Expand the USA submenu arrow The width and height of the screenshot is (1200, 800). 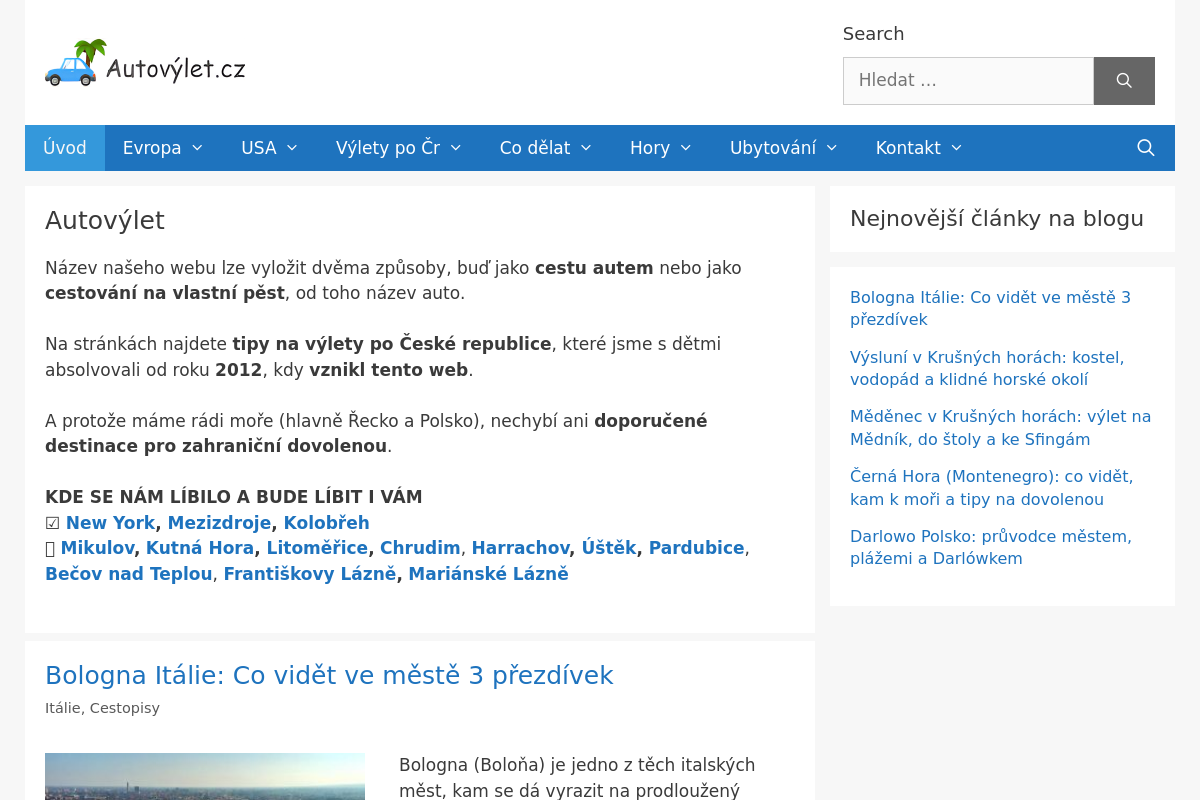pos(292,148)
